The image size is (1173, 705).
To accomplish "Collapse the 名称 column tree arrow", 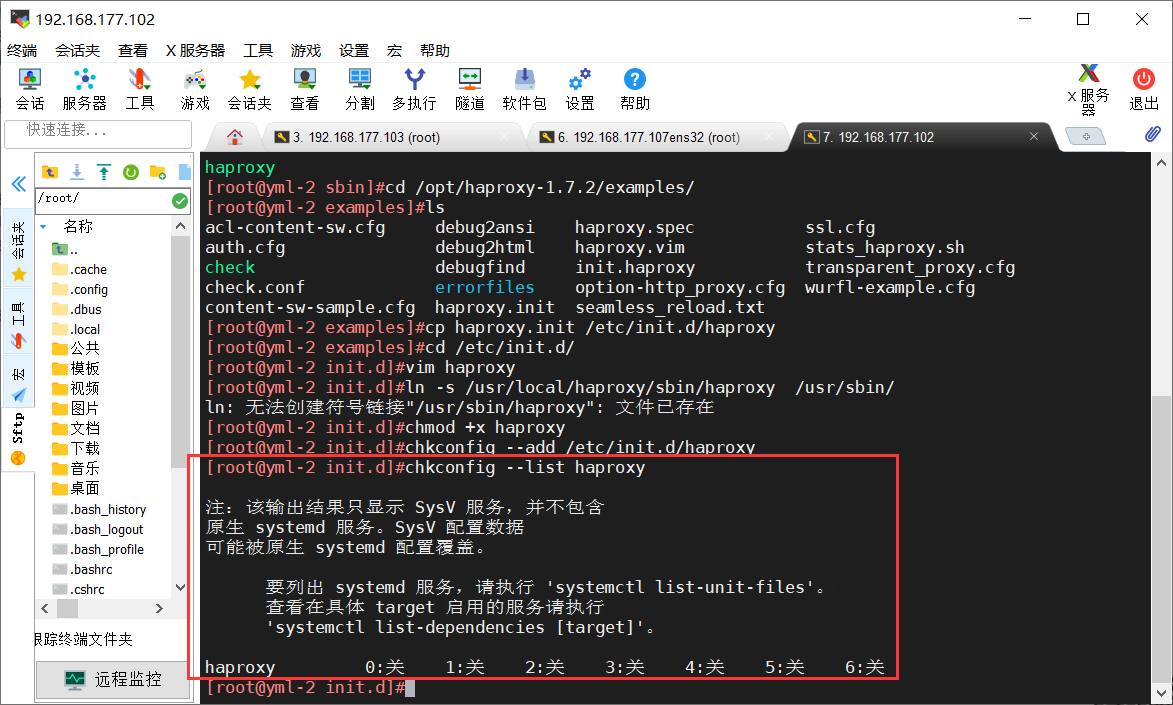I will click(43, 226).
